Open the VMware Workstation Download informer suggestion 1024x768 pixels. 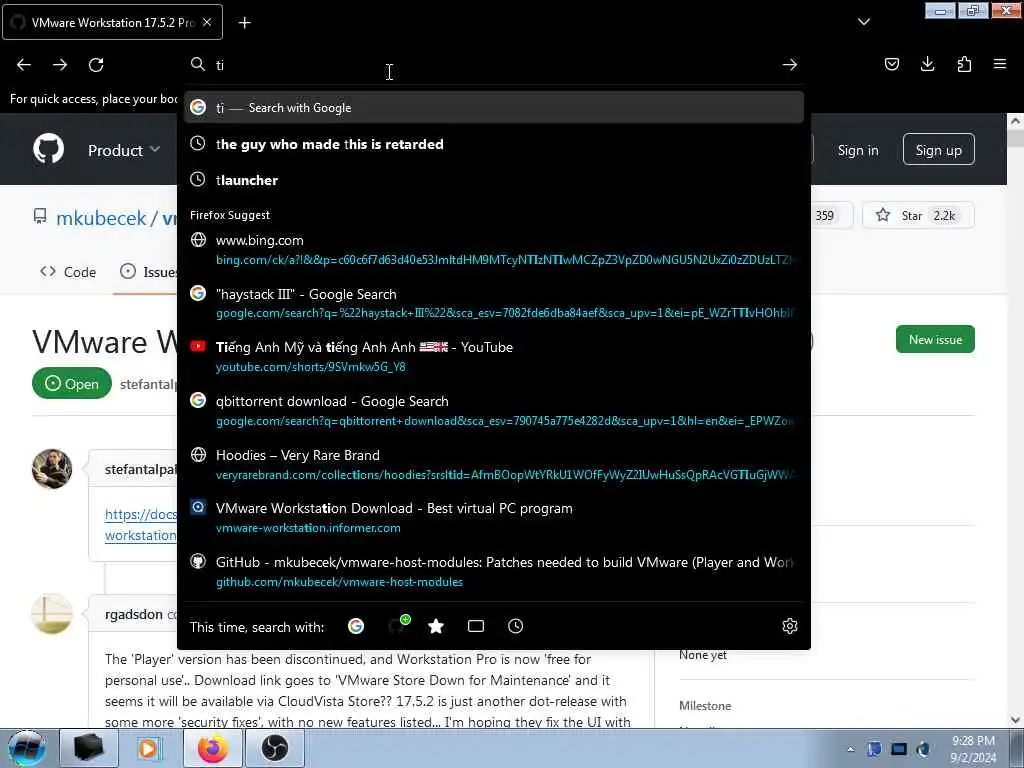point(494,518)
